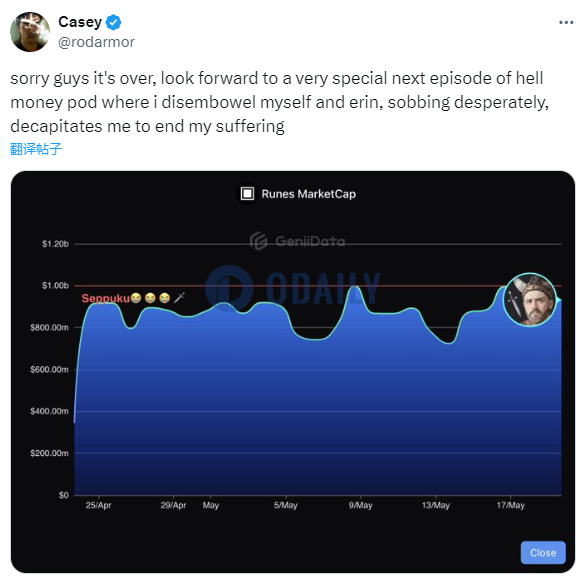Select the 9/May tick on the date axis
The image size is (586, 578).
361,506
